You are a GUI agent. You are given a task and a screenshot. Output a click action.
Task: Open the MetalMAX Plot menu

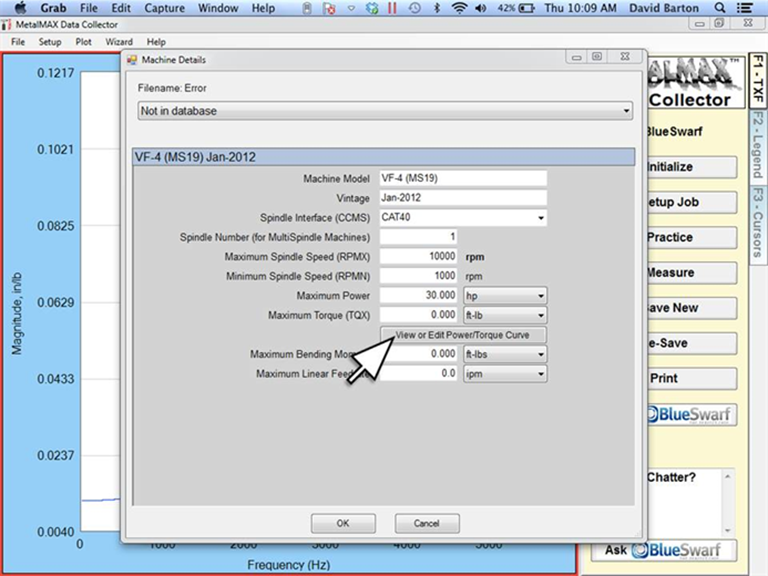coord(83,42)
